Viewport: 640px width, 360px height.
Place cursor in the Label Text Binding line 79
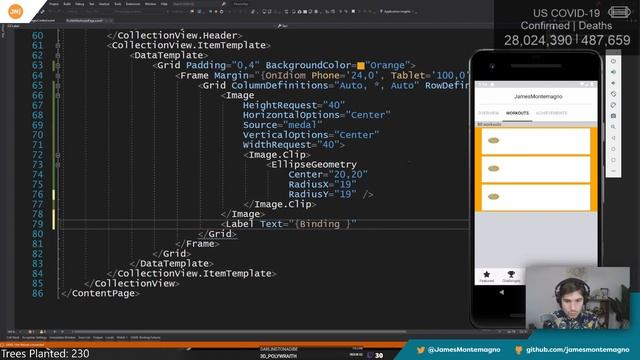(x=289, y=224)
